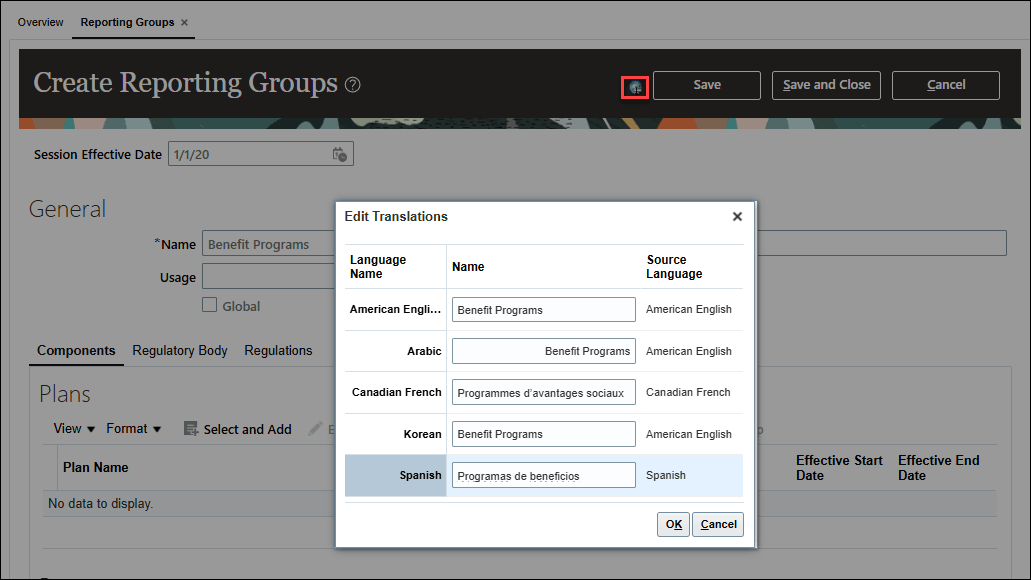Click the Save and Close button
The image size is (1031, 580).
[x=826, y=85]
